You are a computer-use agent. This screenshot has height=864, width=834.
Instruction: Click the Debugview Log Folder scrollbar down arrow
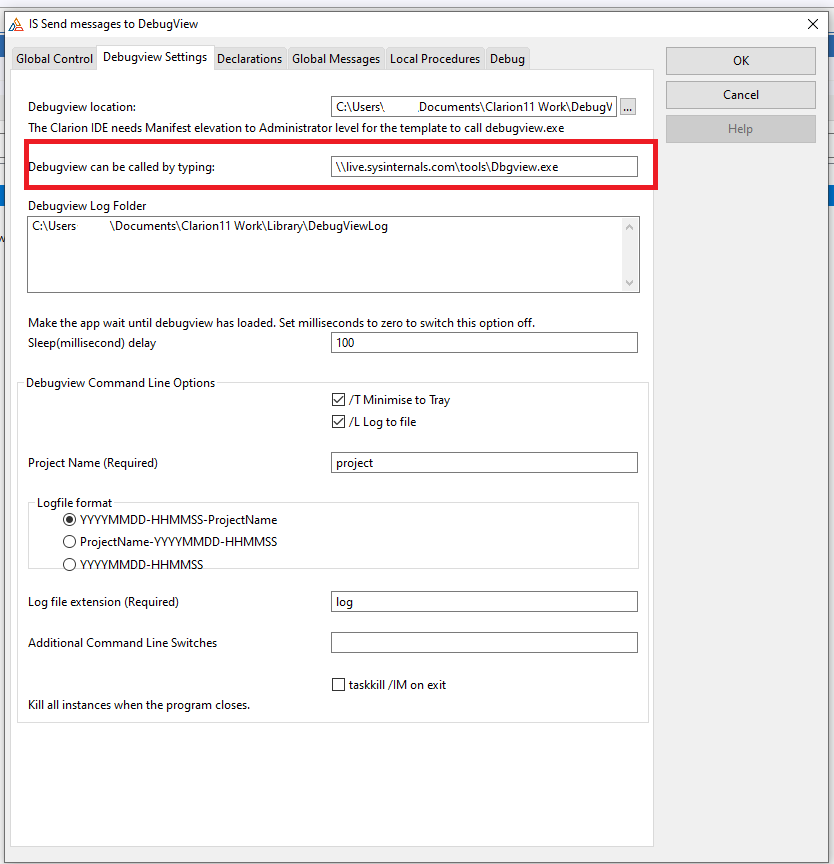(629, 283)
